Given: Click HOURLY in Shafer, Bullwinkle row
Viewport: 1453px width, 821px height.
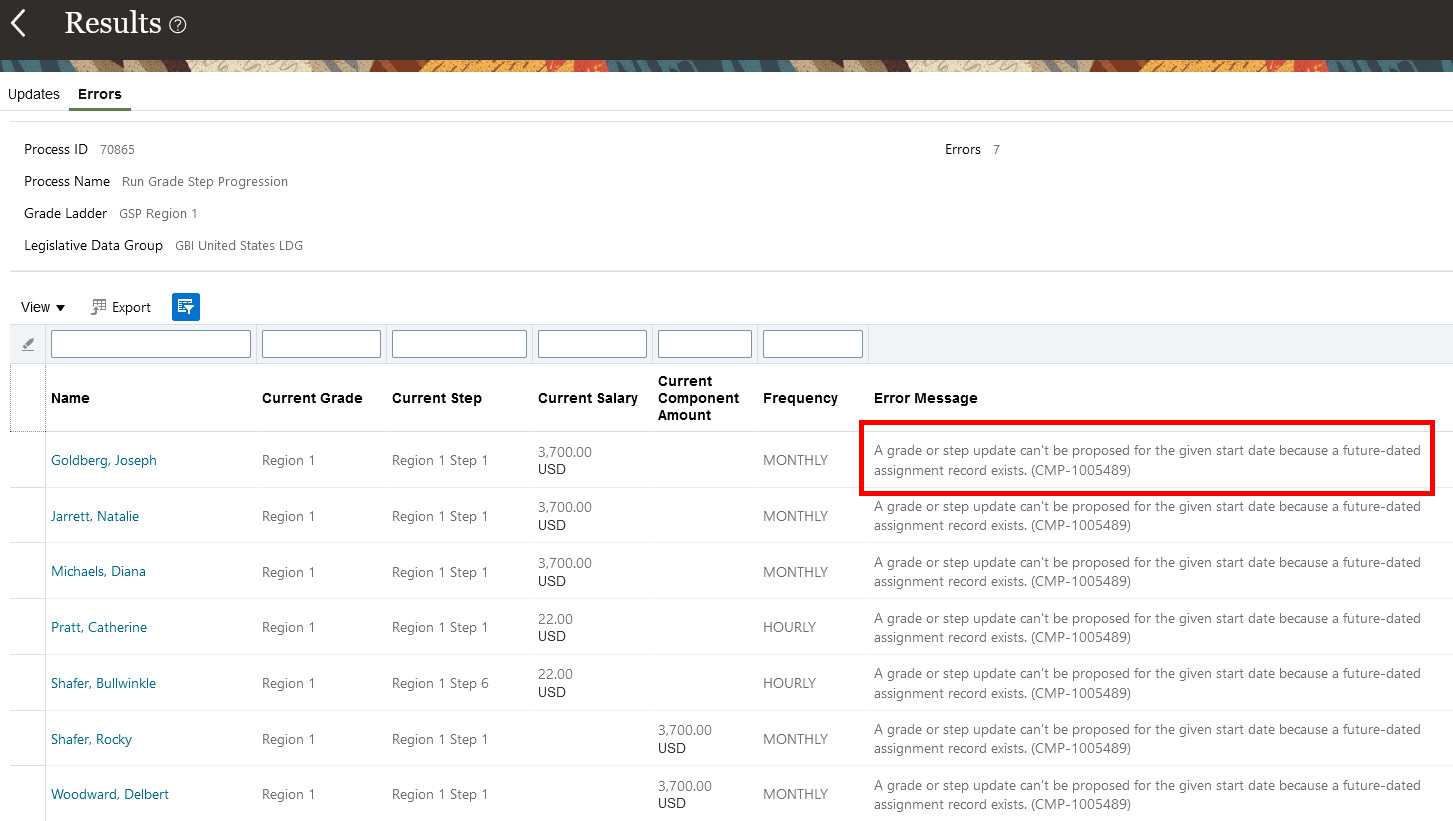Looking at the screenshot, I should coord(789,683).
